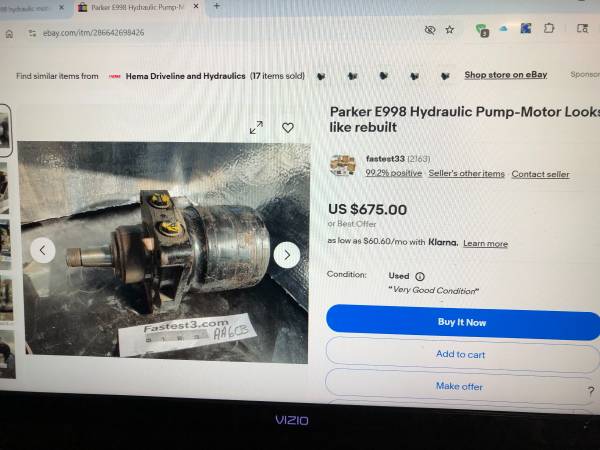The image size is (600, 450).
Task: Show previous product photo with left arrow
Action: (42, 250)
